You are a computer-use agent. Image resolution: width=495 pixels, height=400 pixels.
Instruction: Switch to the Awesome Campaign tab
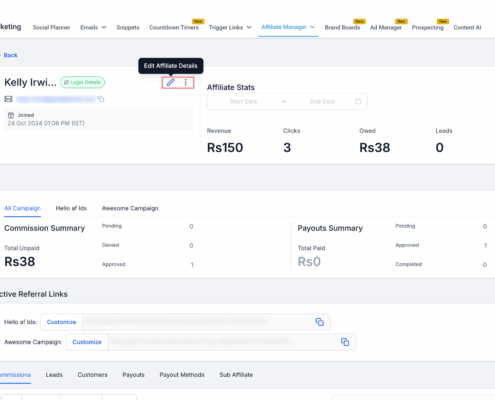[x=130, y=208]
